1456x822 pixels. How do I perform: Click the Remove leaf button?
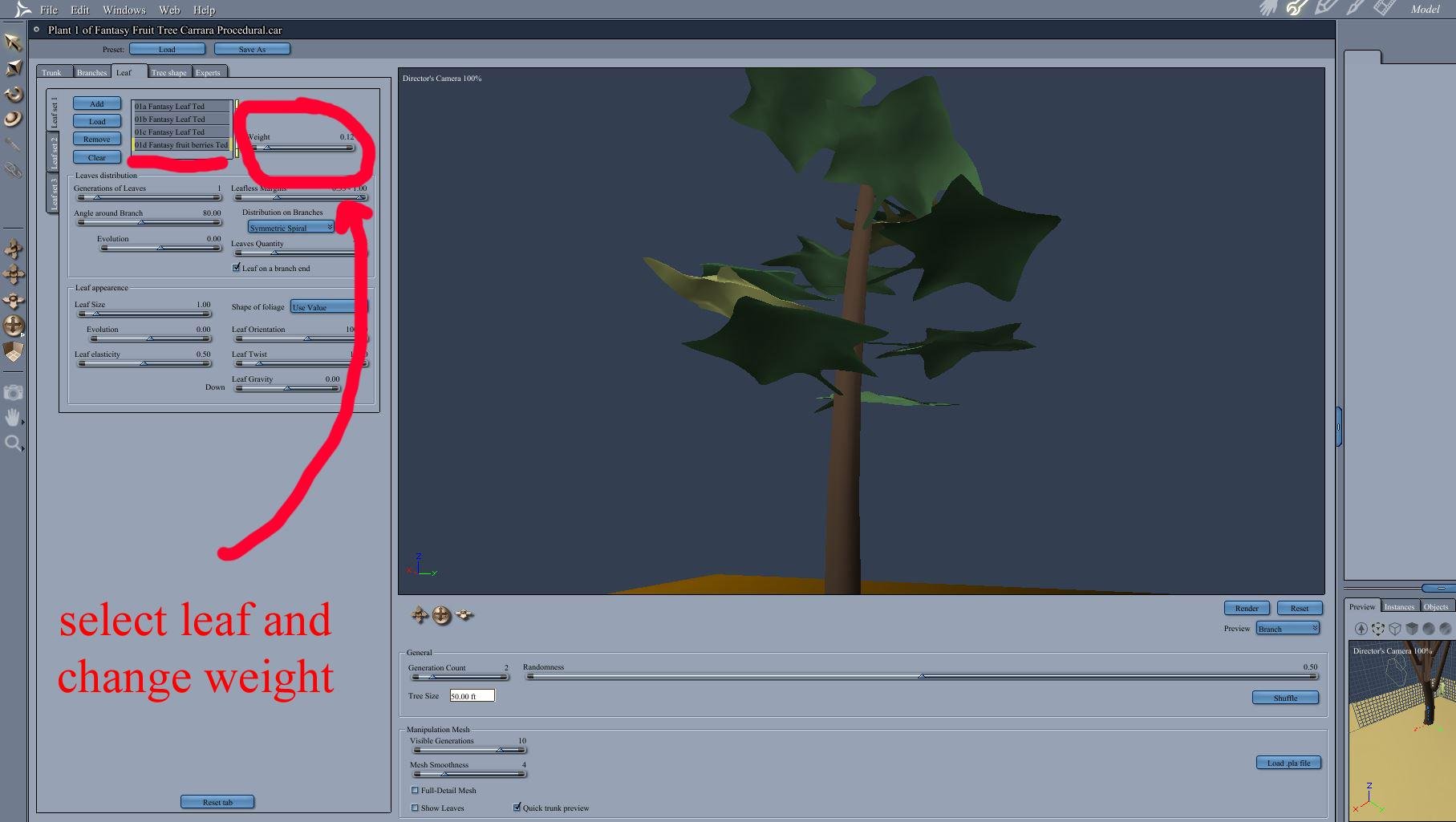97,140
